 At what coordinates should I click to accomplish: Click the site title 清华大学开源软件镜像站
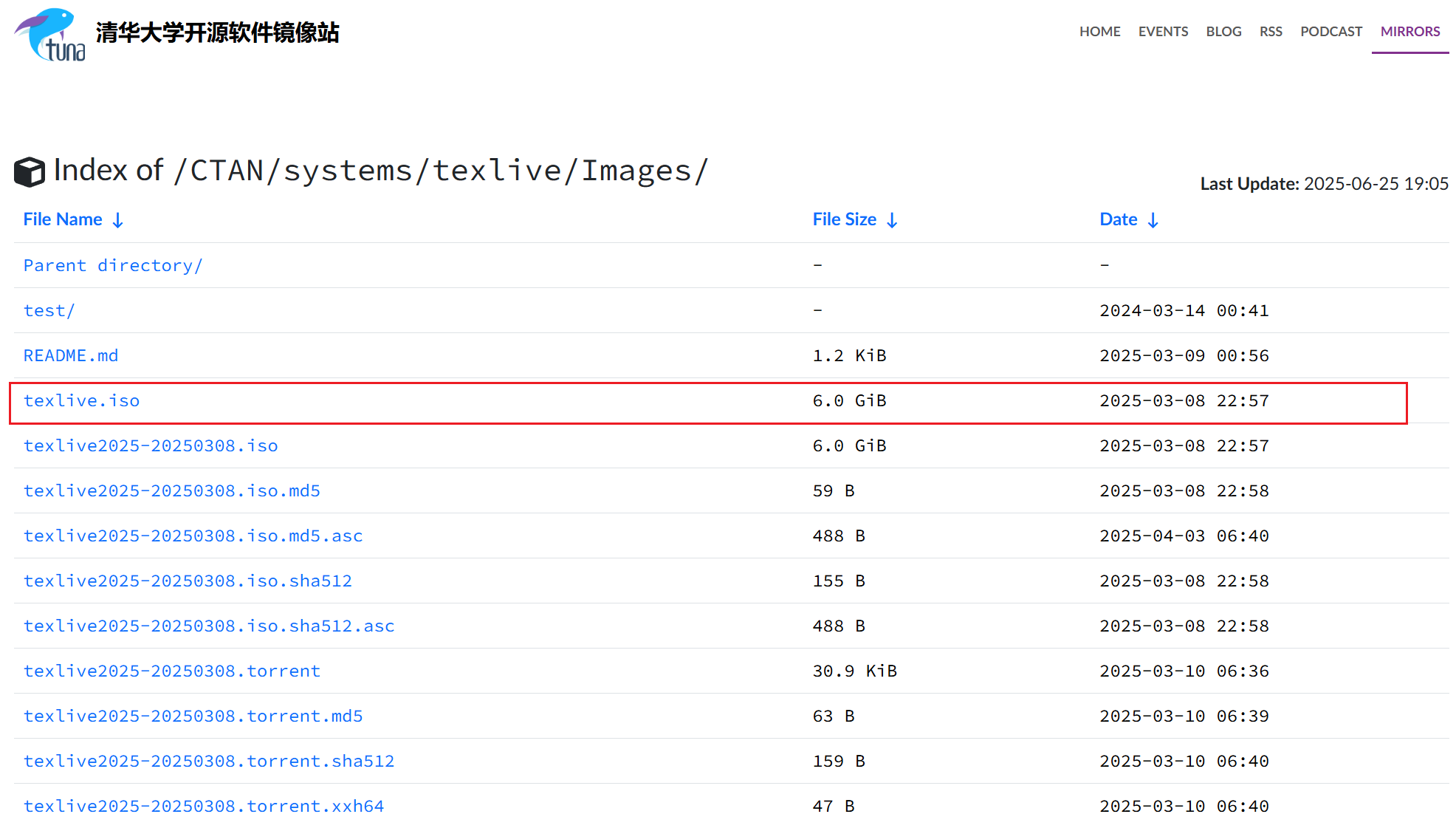click(217, 33)
